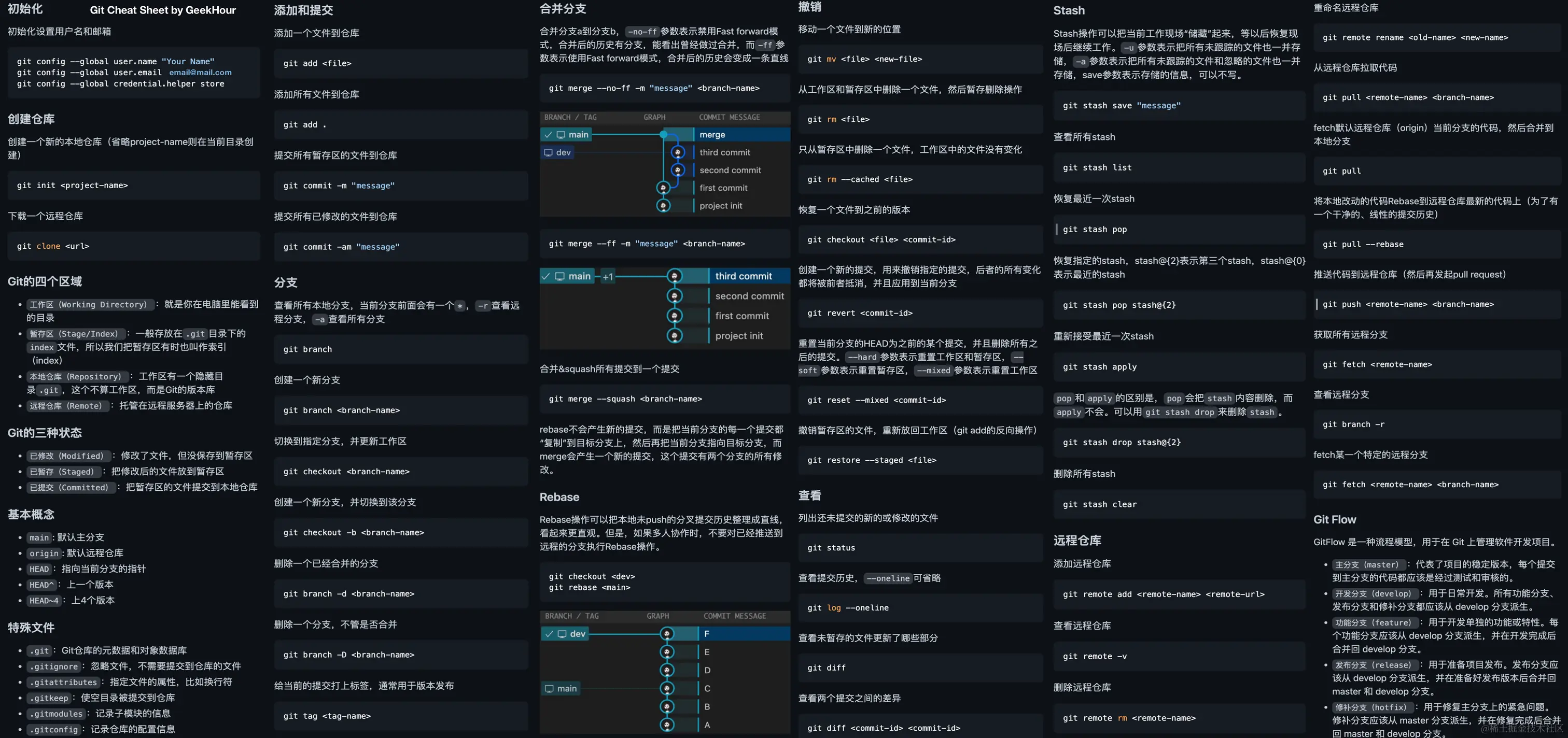
Task: Click the avatar node for commit F
Action: [x=667, y=634]
